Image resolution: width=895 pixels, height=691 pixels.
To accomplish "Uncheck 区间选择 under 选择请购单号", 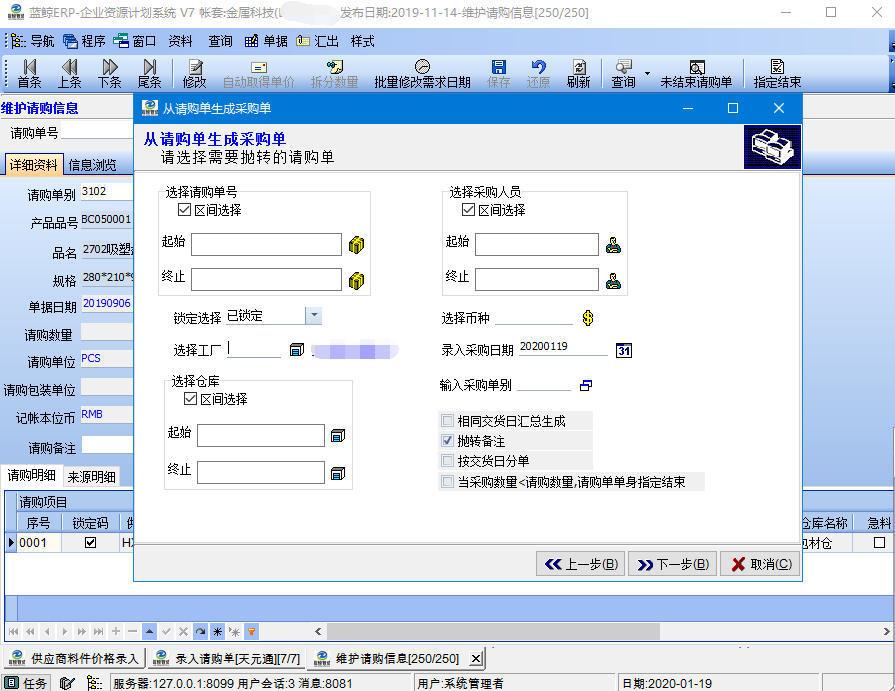I will [x=184, y=210].
